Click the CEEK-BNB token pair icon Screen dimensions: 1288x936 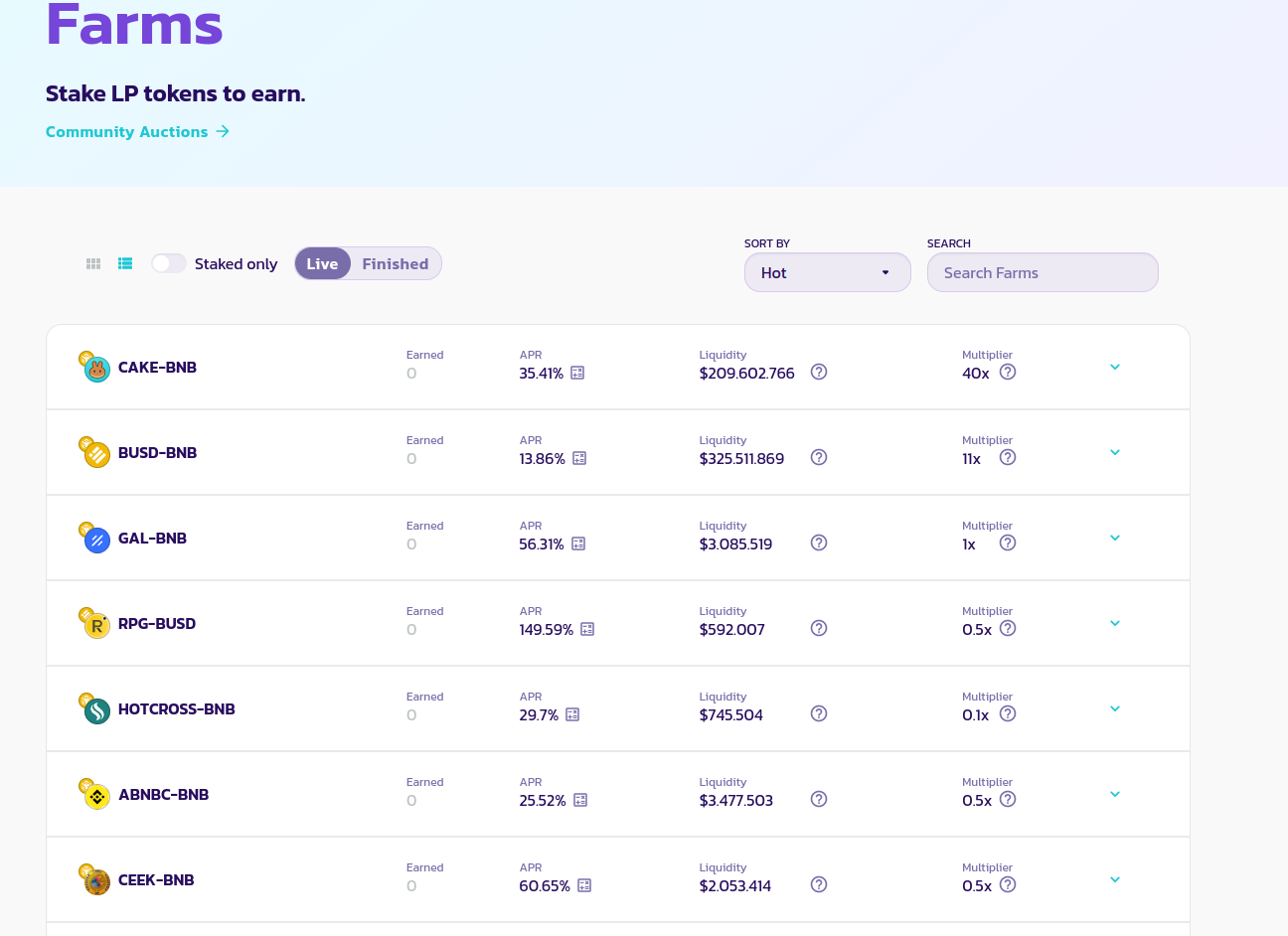coord(94,879)
